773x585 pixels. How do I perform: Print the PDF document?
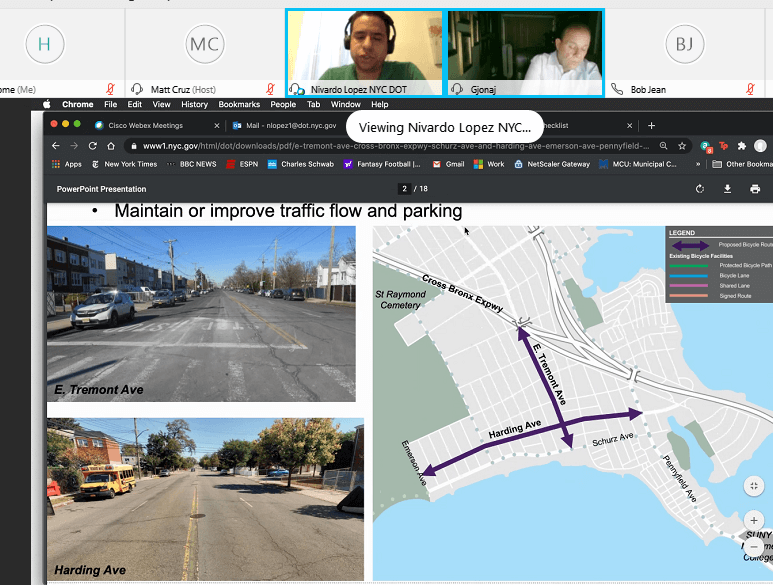click(755, 189)
